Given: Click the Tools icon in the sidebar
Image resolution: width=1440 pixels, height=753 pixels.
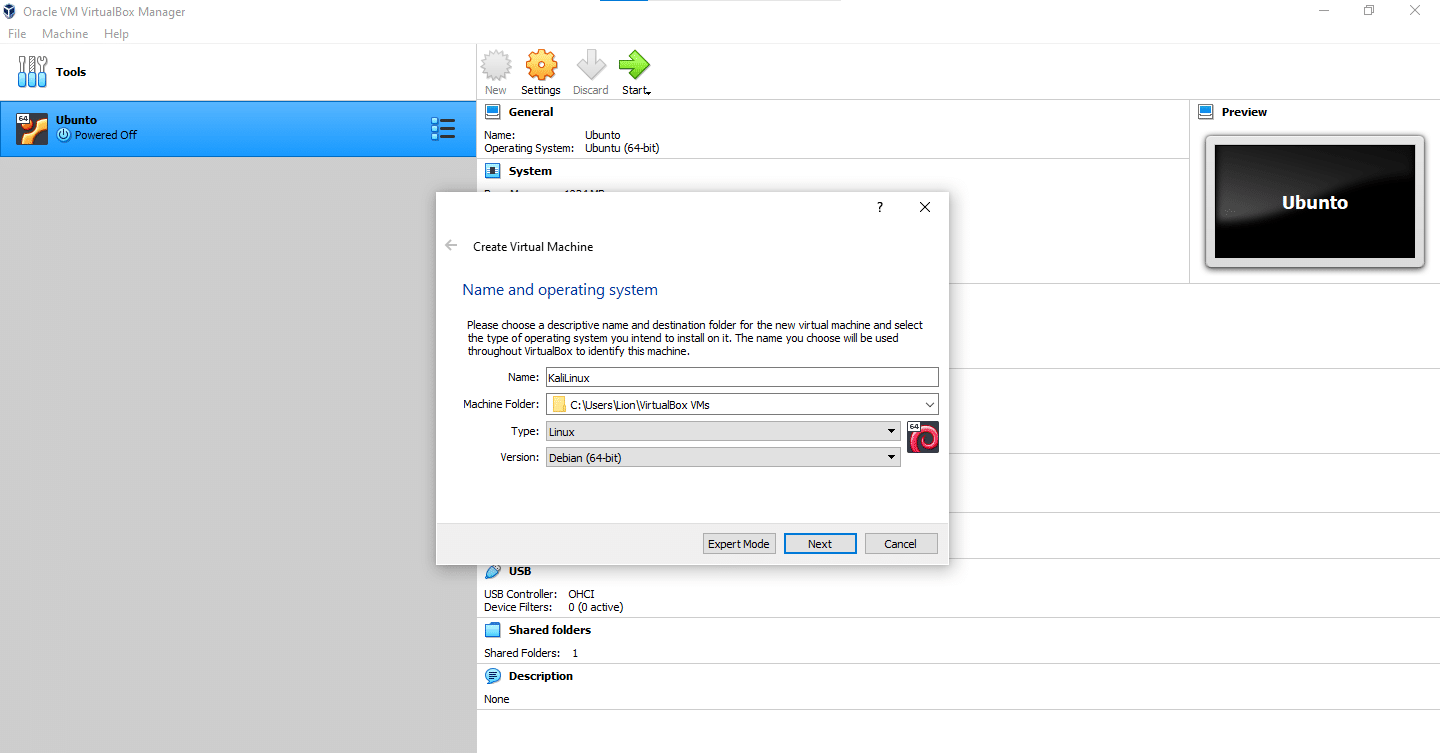Looking at the screenshot, I should click(32, 72).
